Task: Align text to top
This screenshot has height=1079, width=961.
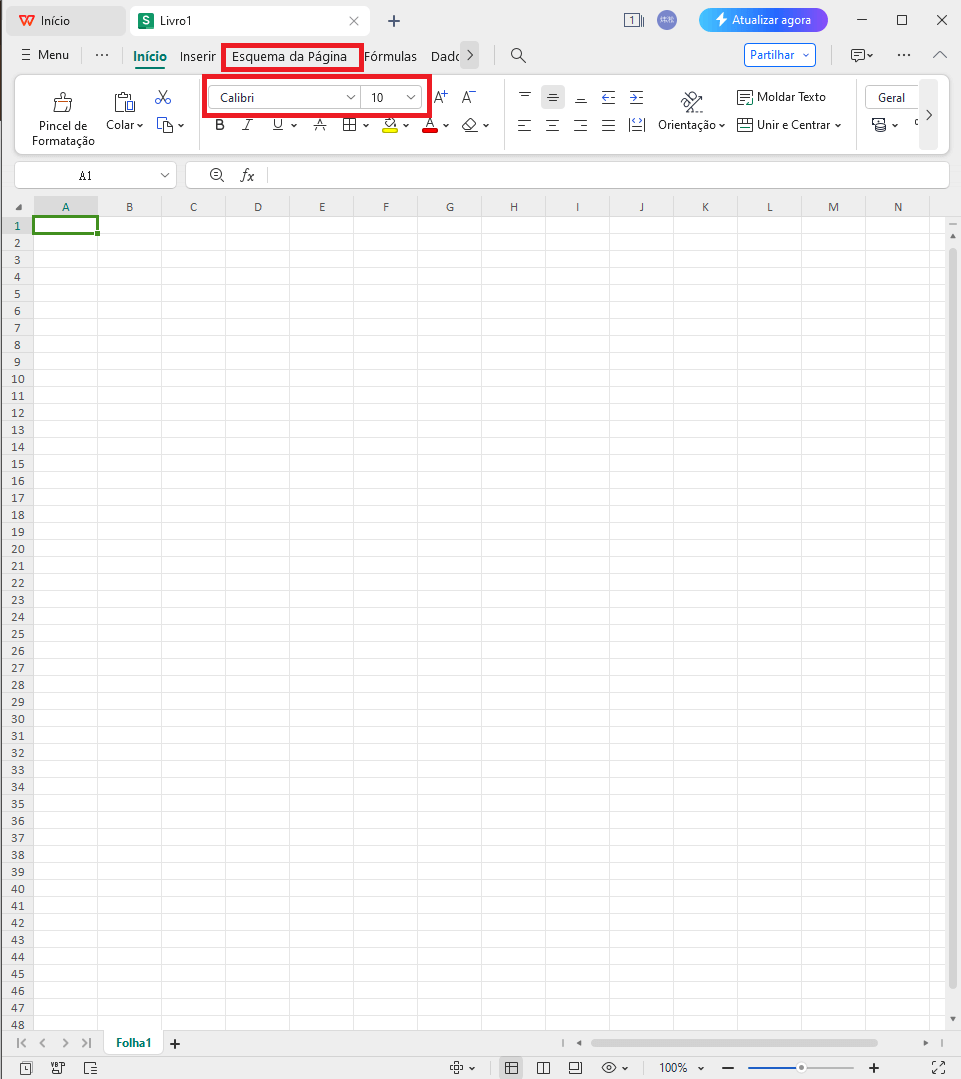Action: pos(525,97)
